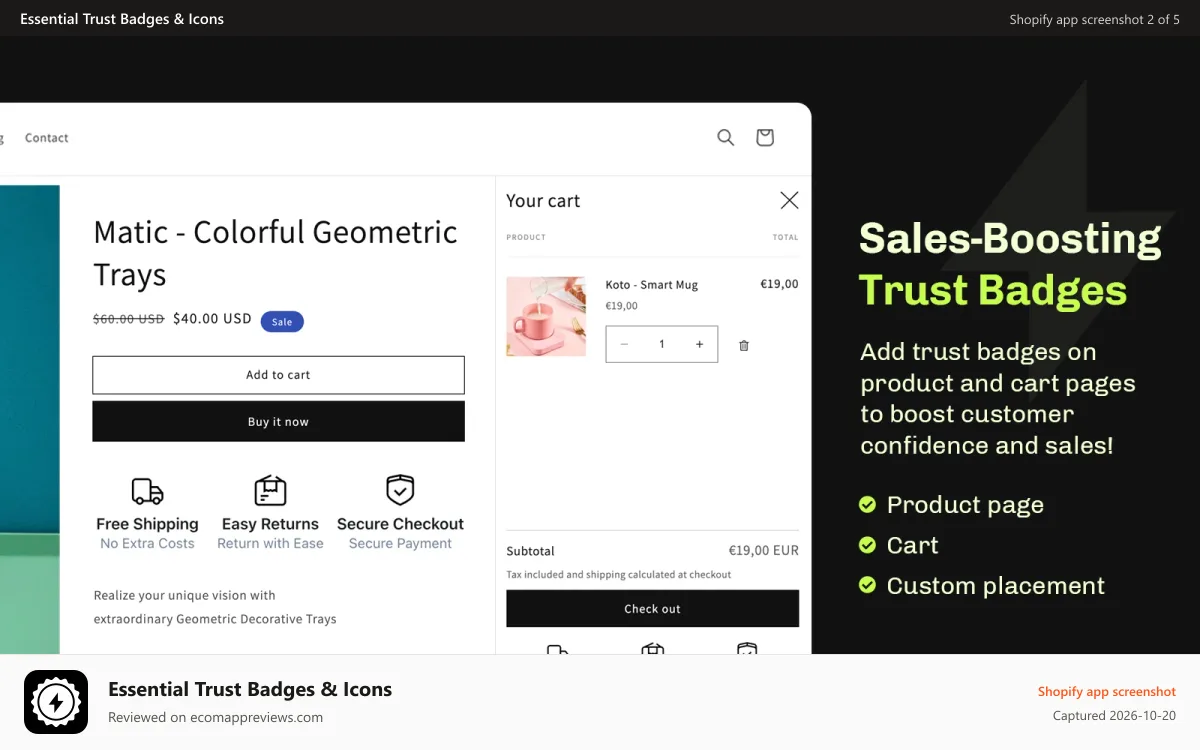The height and width of the screenshot is (750, 1200).
Task: Click the Essential Trust Badges app logo
Action: (56, 702)
